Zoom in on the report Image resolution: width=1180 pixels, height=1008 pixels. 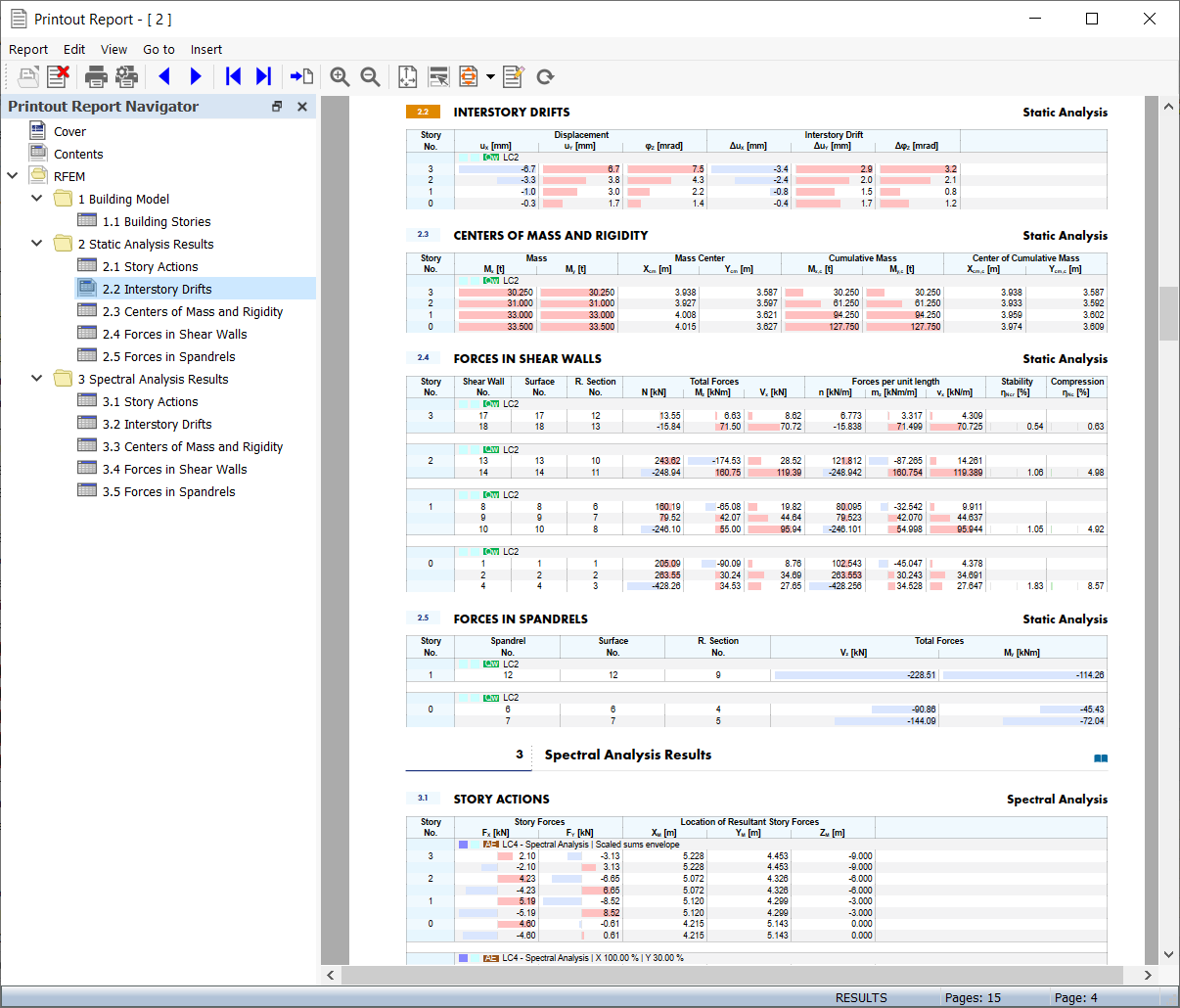340,76
